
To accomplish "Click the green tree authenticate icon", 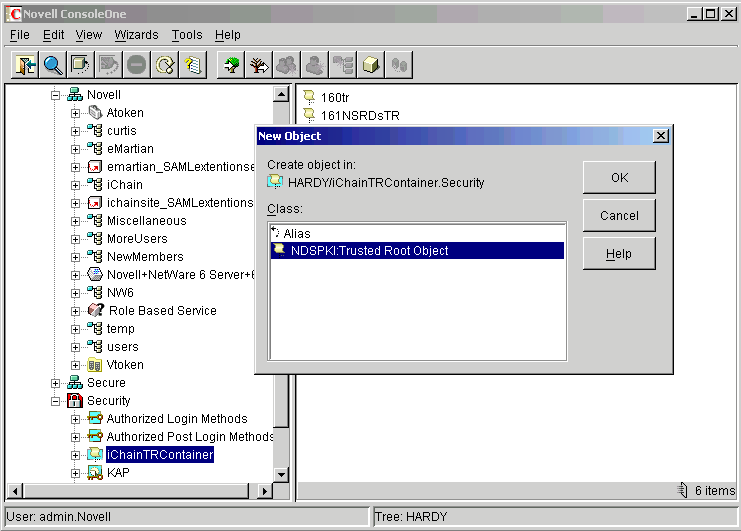I will click(231, 65).
